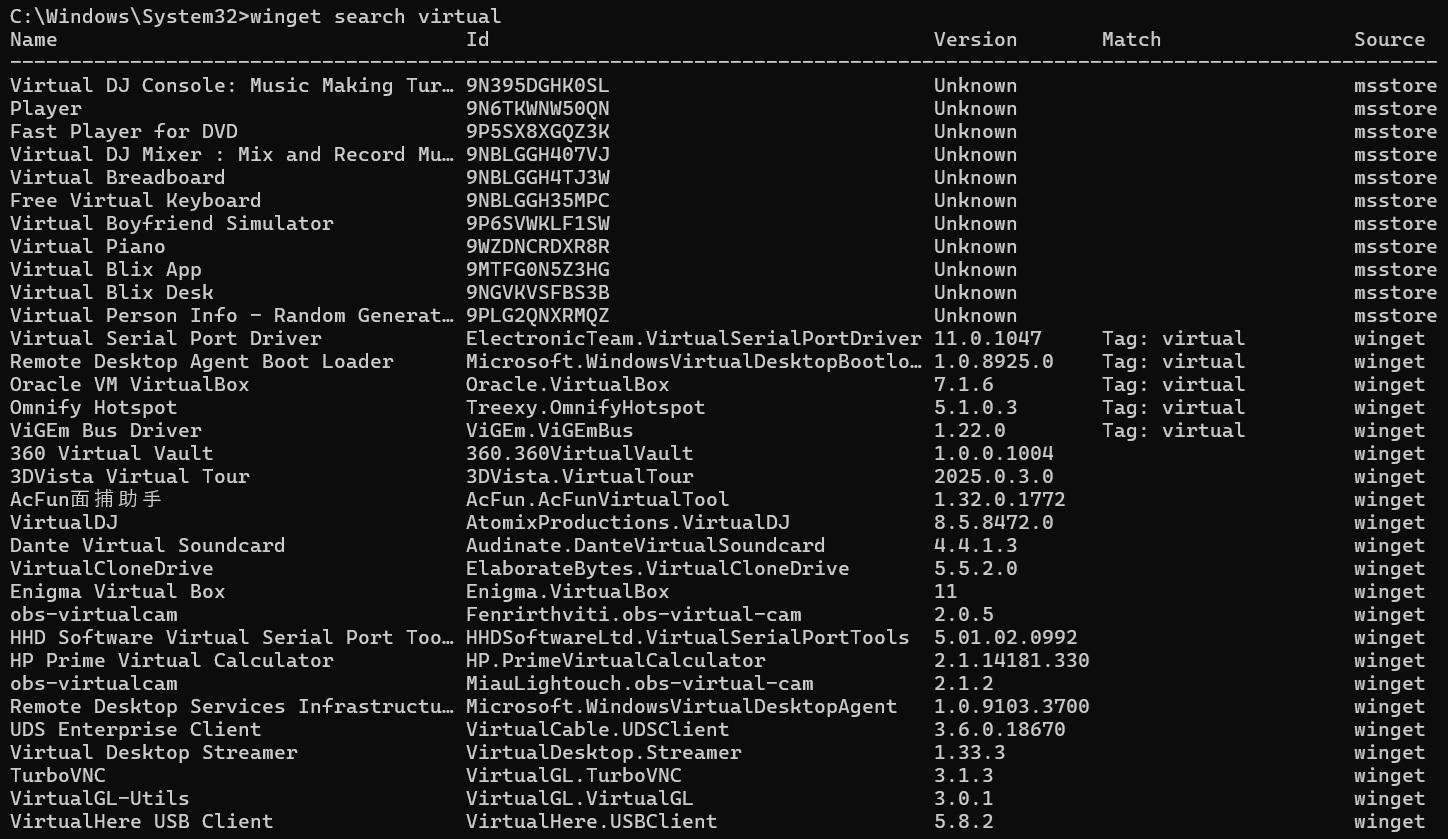Click 'Tag: virtual' on Omnify Hotspot row
The height and width of the screenshot is (839, 1448).
[1173, 407]
